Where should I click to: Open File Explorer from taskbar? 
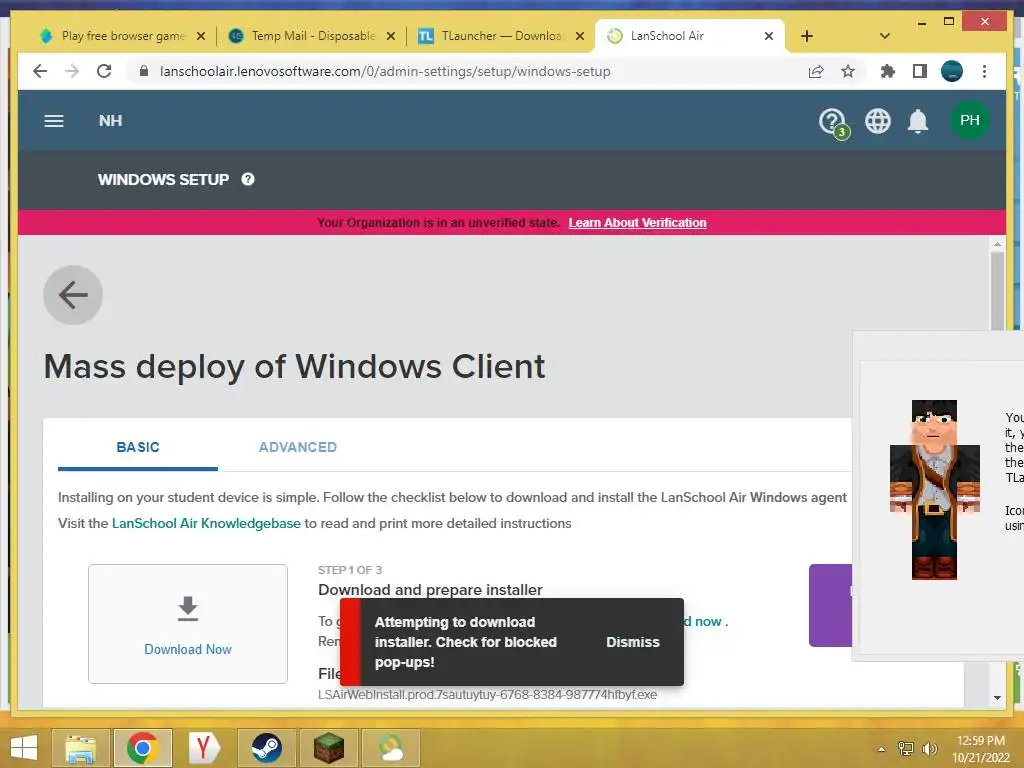pos(81,748)
